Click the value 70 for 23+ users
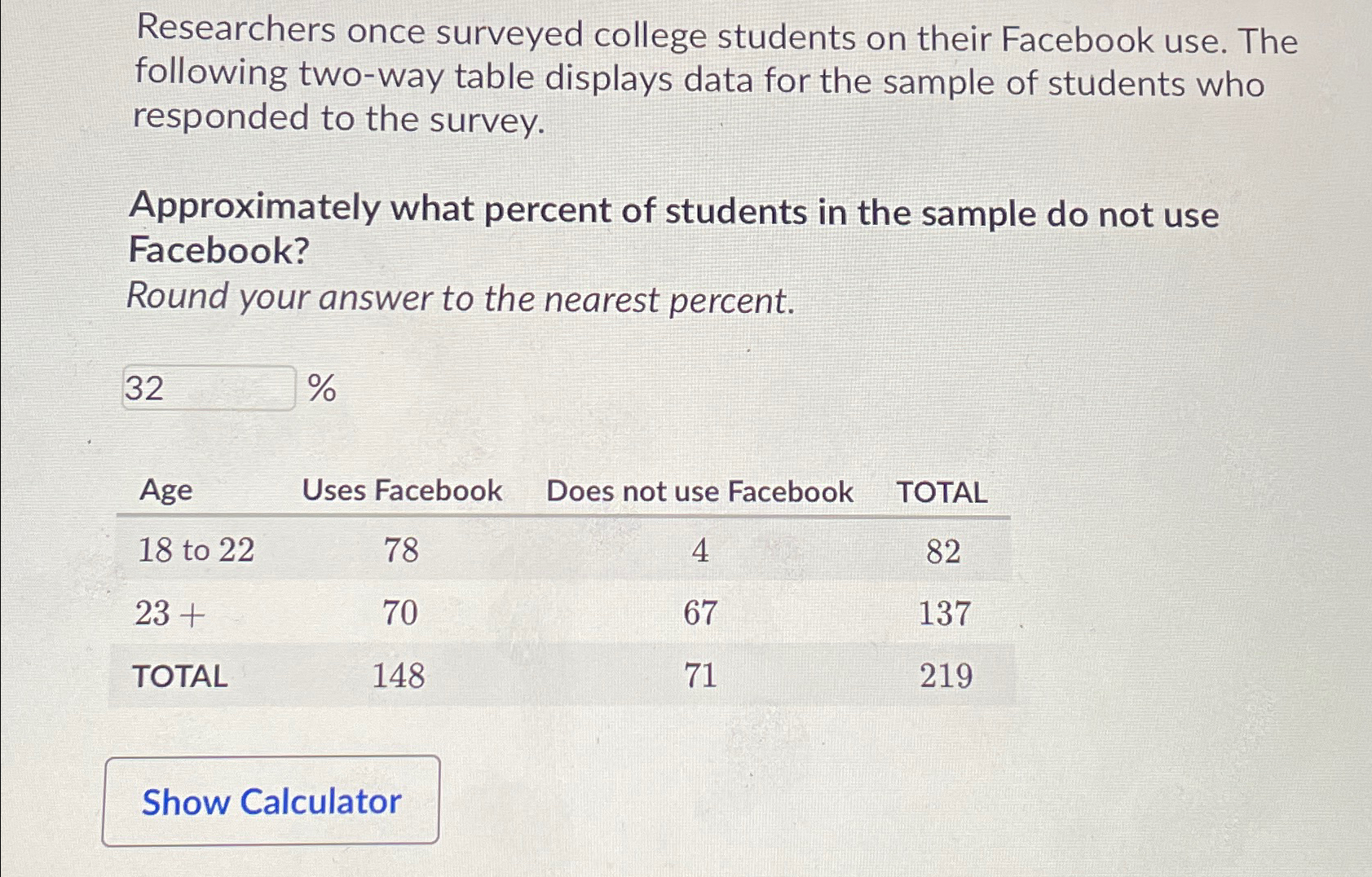 (x=399, y=613)
